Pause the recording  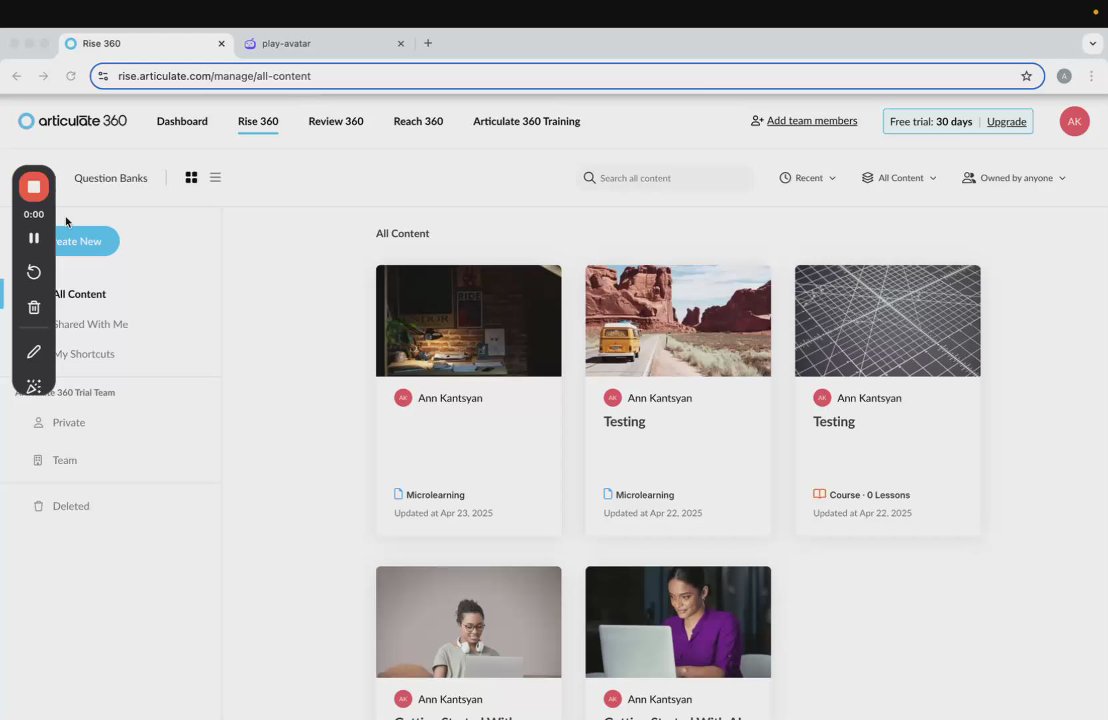33,238
